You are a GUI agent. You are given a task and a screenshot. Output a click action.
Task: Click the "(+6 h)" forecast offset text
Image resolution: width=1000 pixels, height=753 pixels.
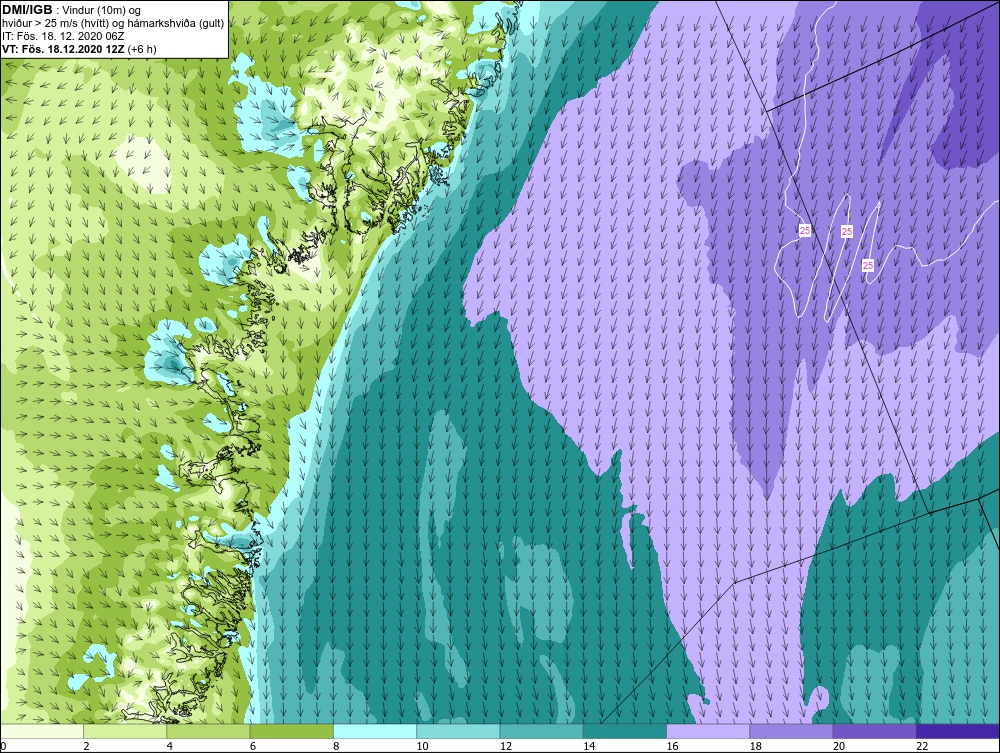pos(142,49)
